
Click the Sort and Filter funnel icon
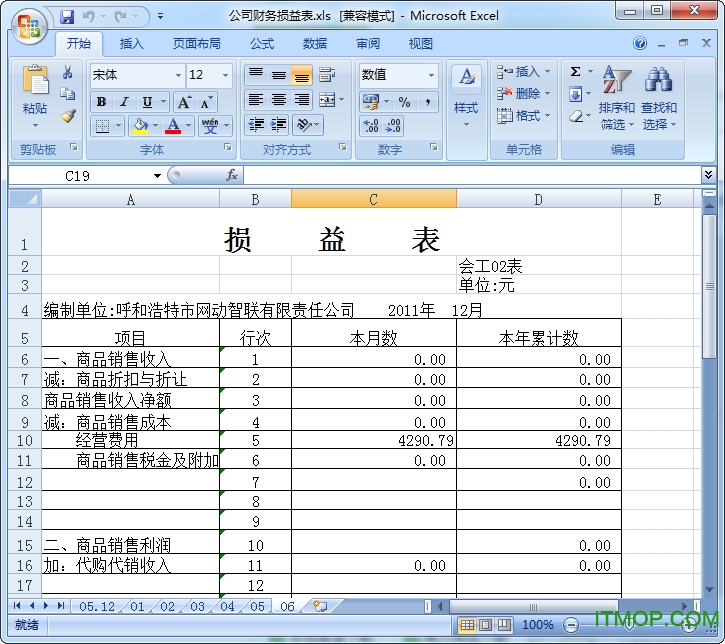pyautogui.click(x=616, y=82)
